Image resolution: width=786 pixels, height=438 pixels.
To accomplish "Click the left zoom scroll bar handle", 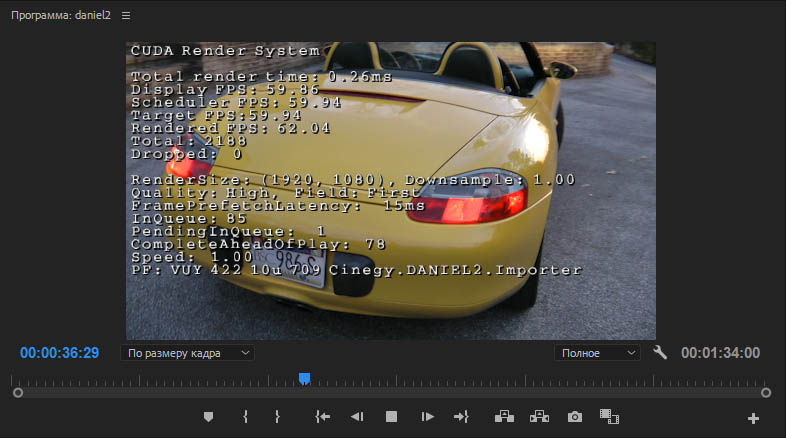I will pos(18,393).
